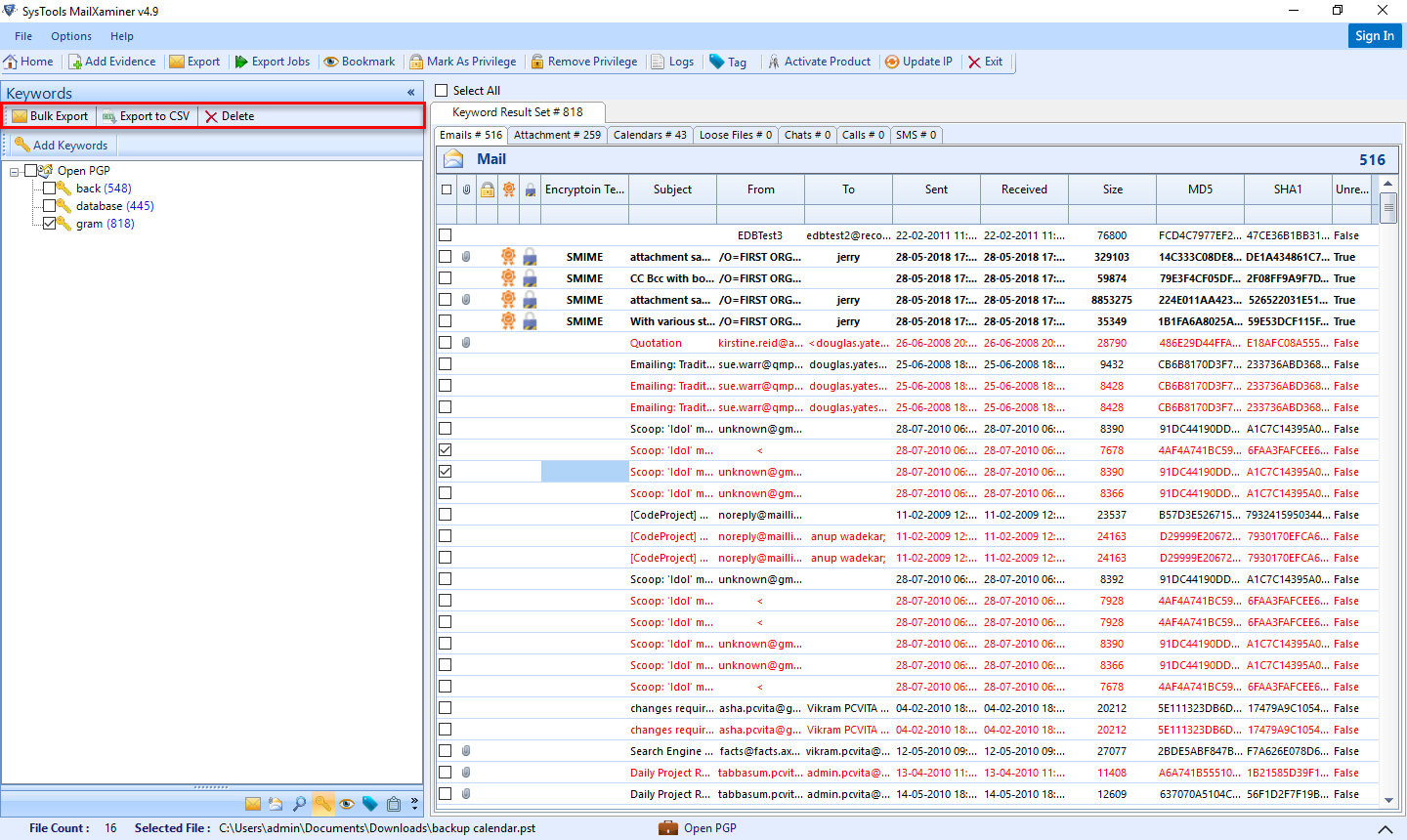Screen dimensions: 1407x840
Task: Switch to Loose Files # 0 tab
Action: tap(736, 135)
